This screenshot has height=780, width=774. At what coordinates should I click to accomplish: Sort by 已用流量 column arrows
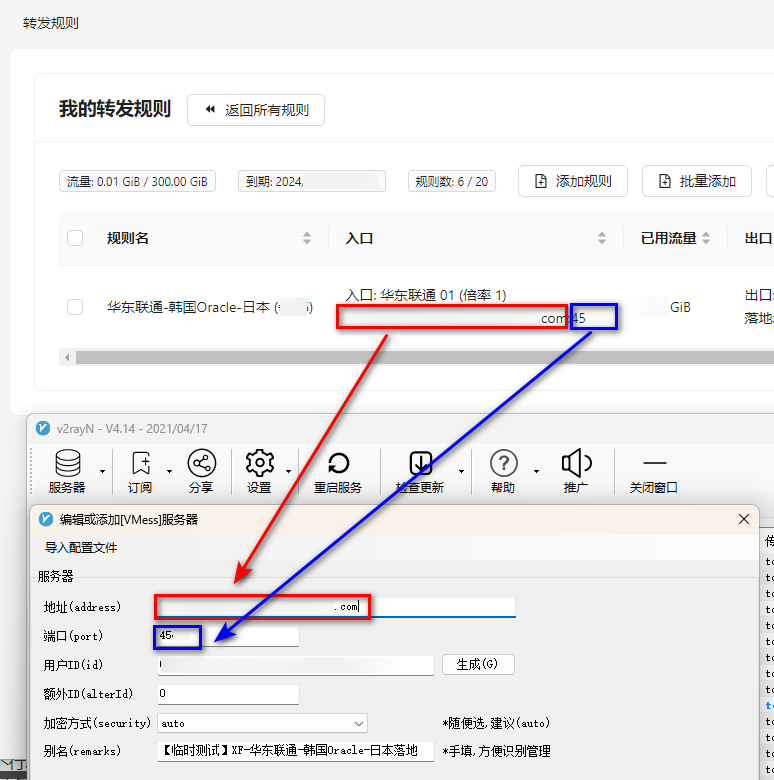coord(706,238)
